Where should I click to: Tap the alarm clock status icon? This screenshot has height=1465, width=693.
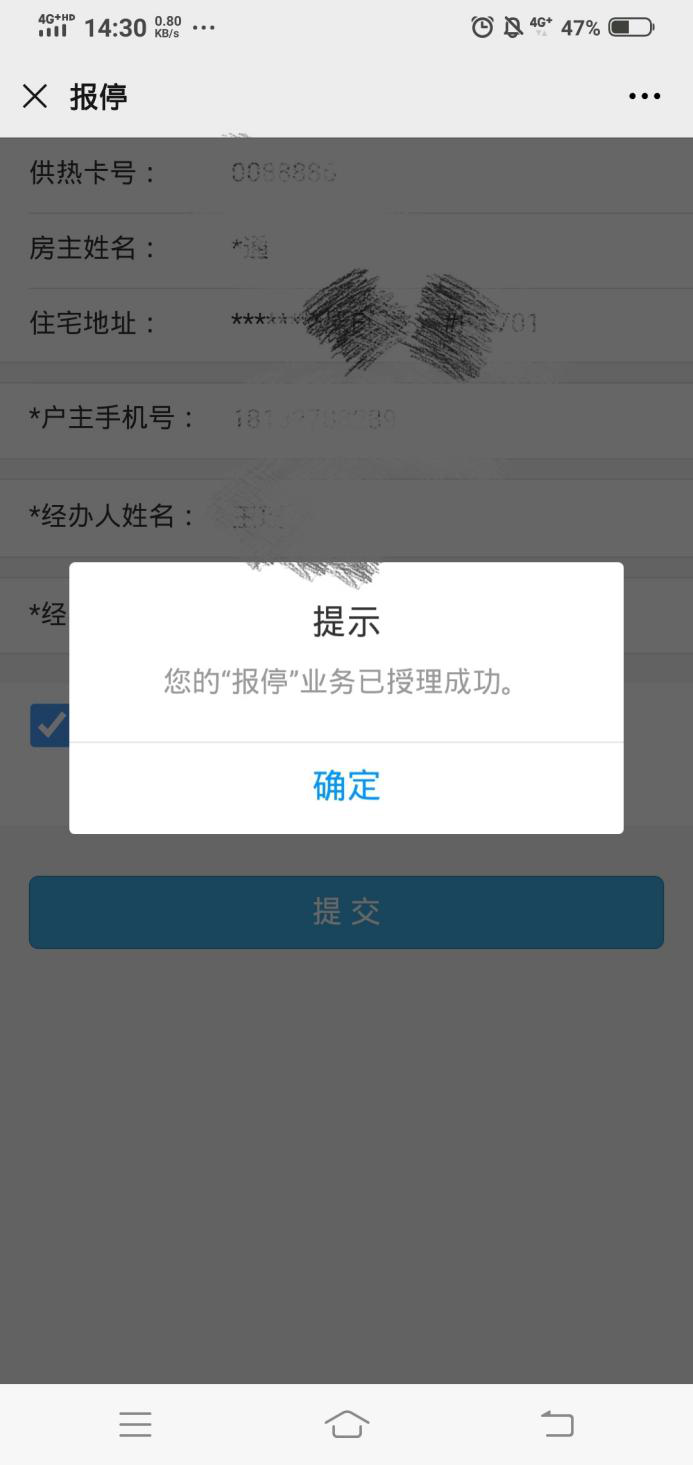[482, 27]
